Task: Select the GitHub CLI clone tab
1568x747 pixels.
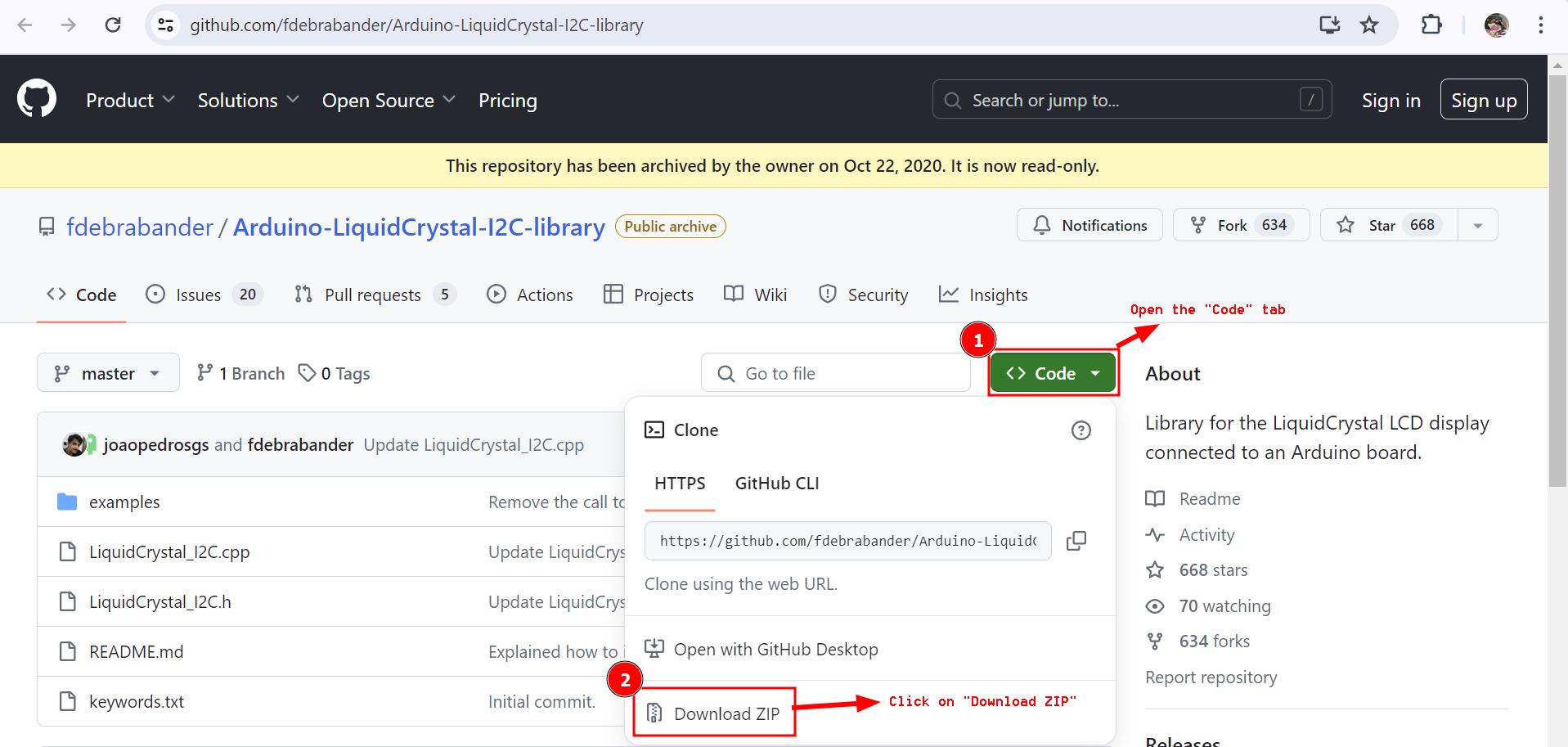Action: click(x=777, y=484)
